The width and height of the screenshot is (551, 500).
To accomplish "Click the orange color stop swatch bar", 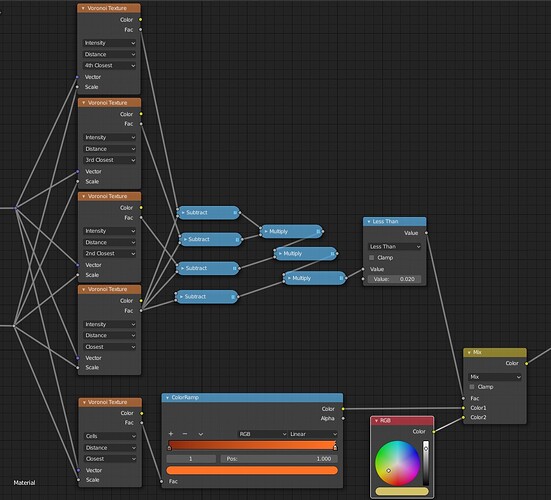I will coord(252,470).
